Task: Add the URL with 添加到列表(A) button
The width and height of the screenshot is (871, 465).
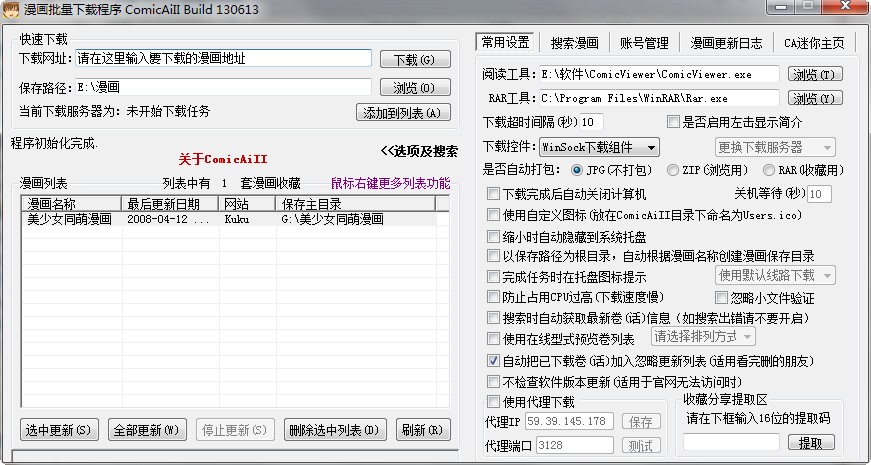Action: (x=401, y=113)
